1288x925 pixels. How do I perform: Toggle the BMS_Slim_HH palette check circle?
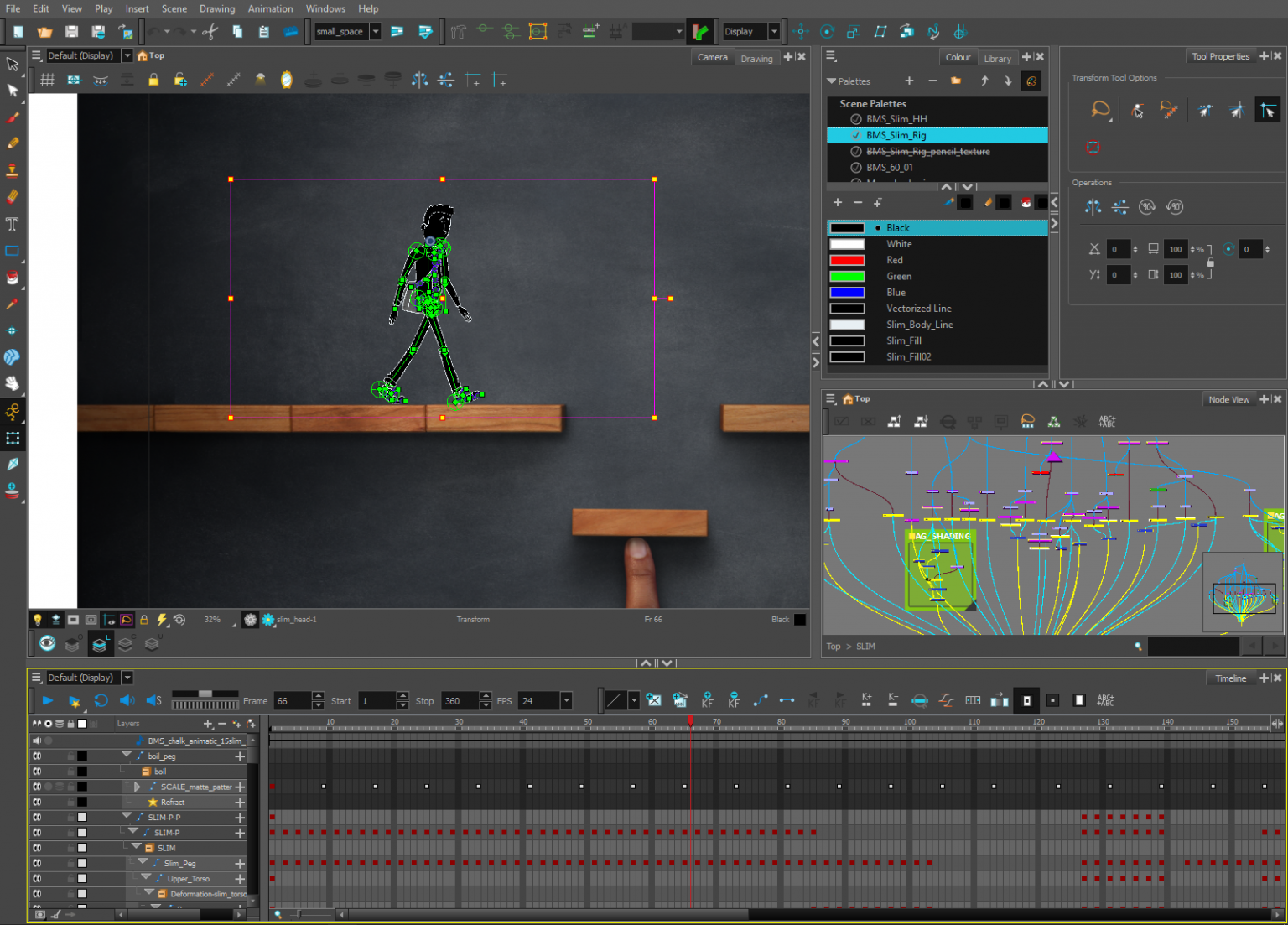pyautogui.click(x=856, y=119)
